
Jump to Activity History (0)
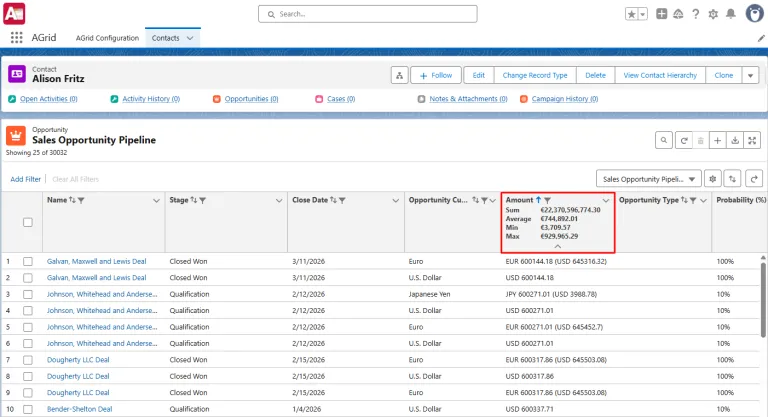pos(151,99)
